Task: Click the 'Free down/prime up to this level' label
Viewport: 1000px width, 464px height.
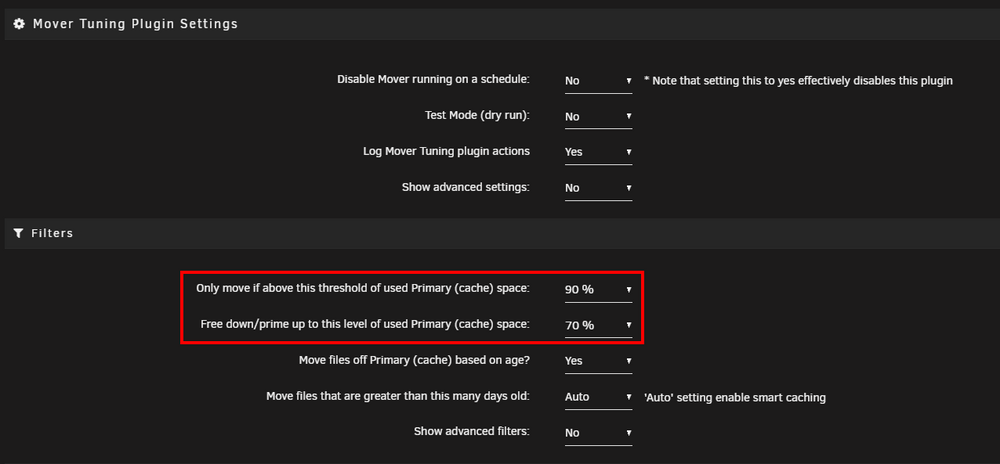Action: pyautogui.click(x=365, y=324)
